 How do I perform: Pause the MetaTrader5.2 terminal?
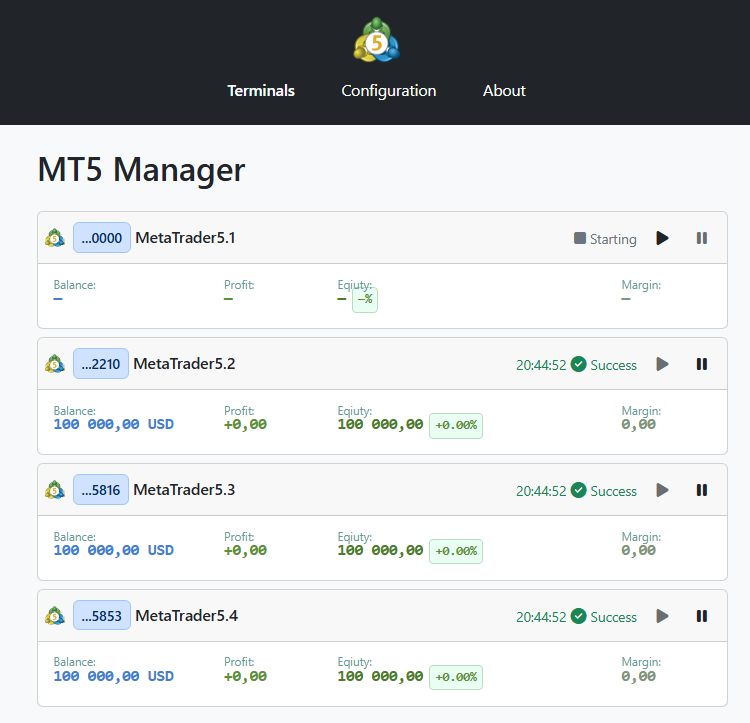click(x=701, y=364)
